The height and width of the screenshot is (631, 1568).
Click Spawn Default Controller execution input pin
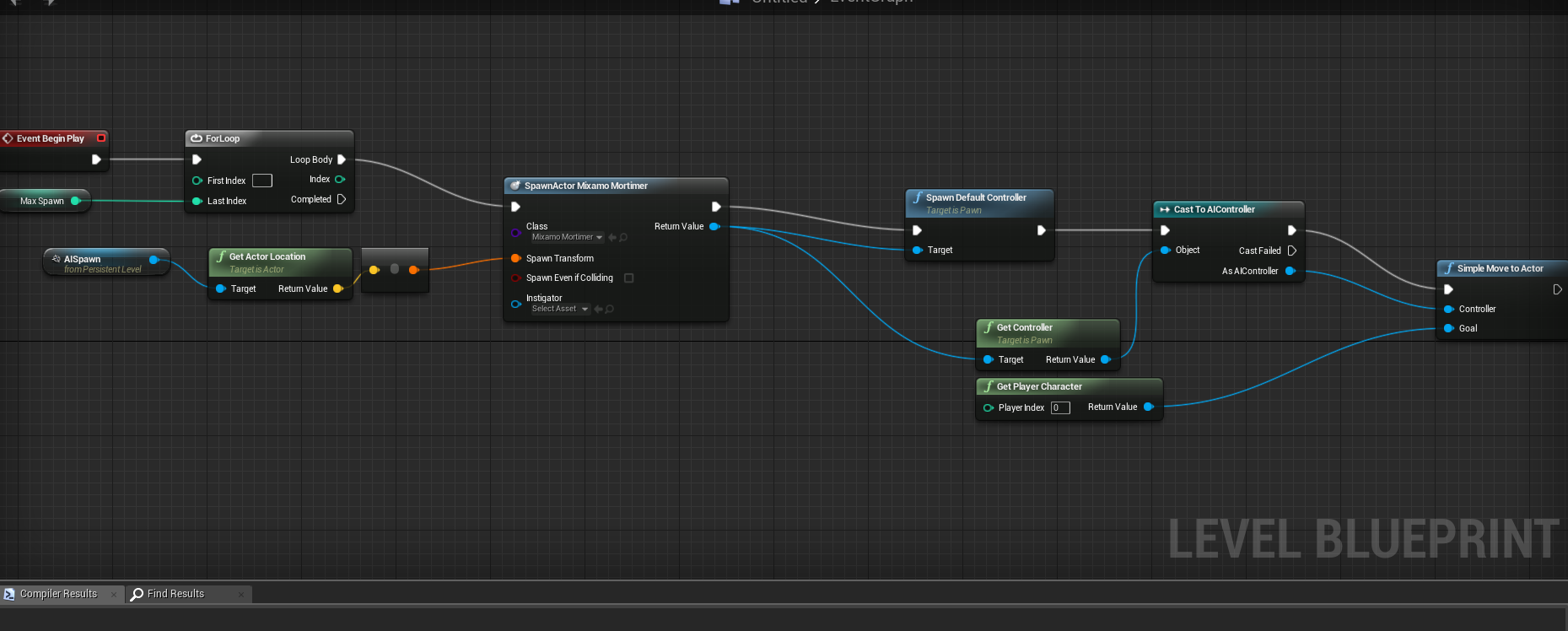917,230
